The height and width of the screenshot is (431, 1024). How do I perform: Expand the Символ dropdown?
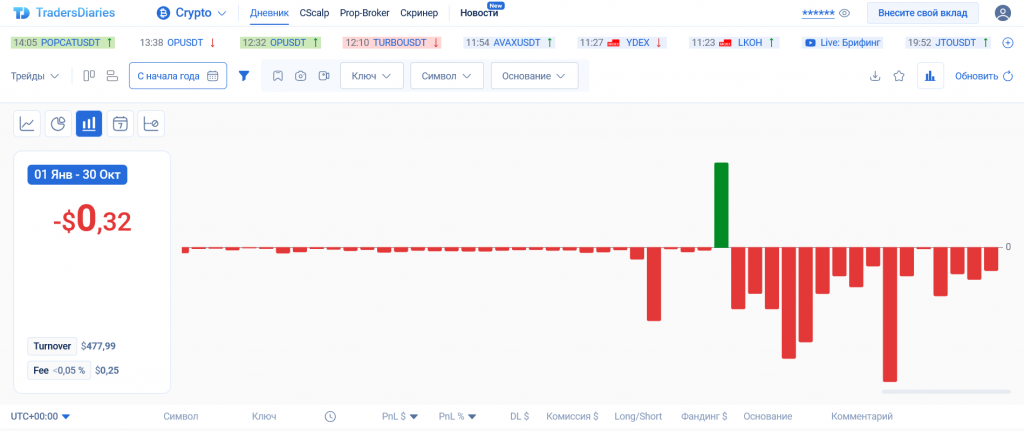coord(447,76)
